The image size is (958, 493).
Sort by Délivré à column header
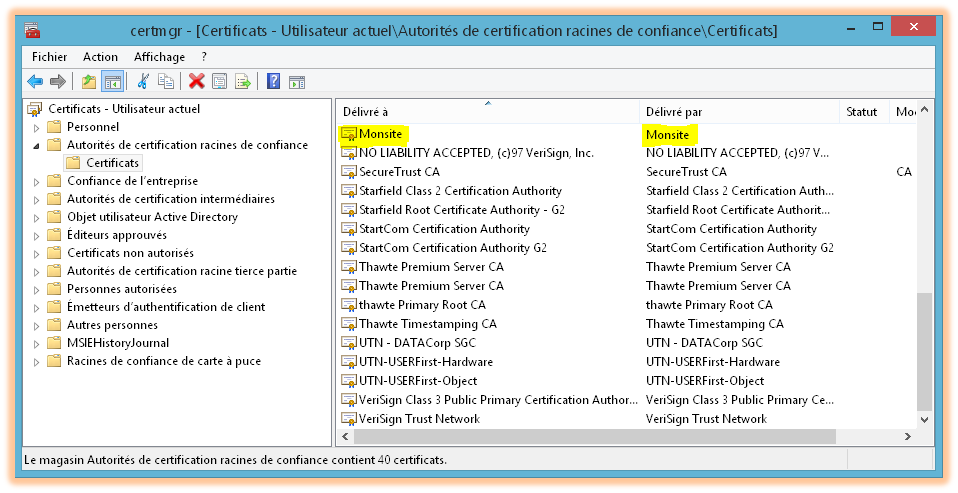click(488, 112)
